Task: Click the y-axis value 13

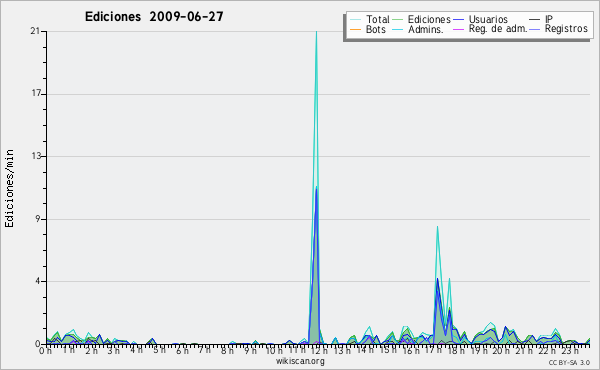Action: pos(36,156)
